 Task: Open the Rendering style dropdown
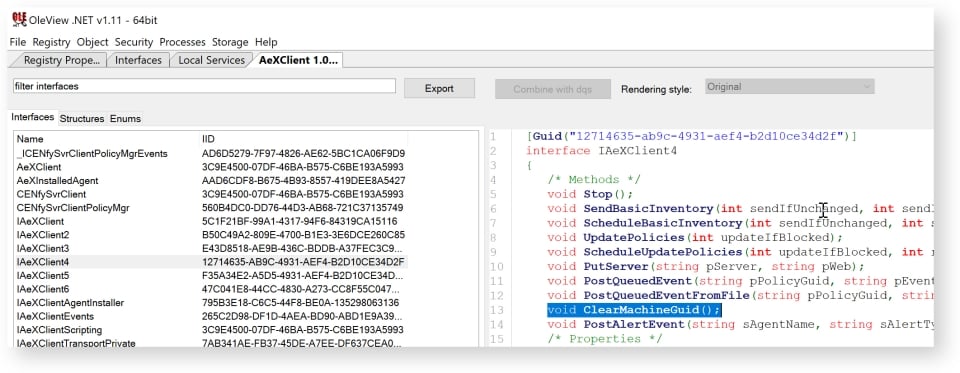pos(789,87)
